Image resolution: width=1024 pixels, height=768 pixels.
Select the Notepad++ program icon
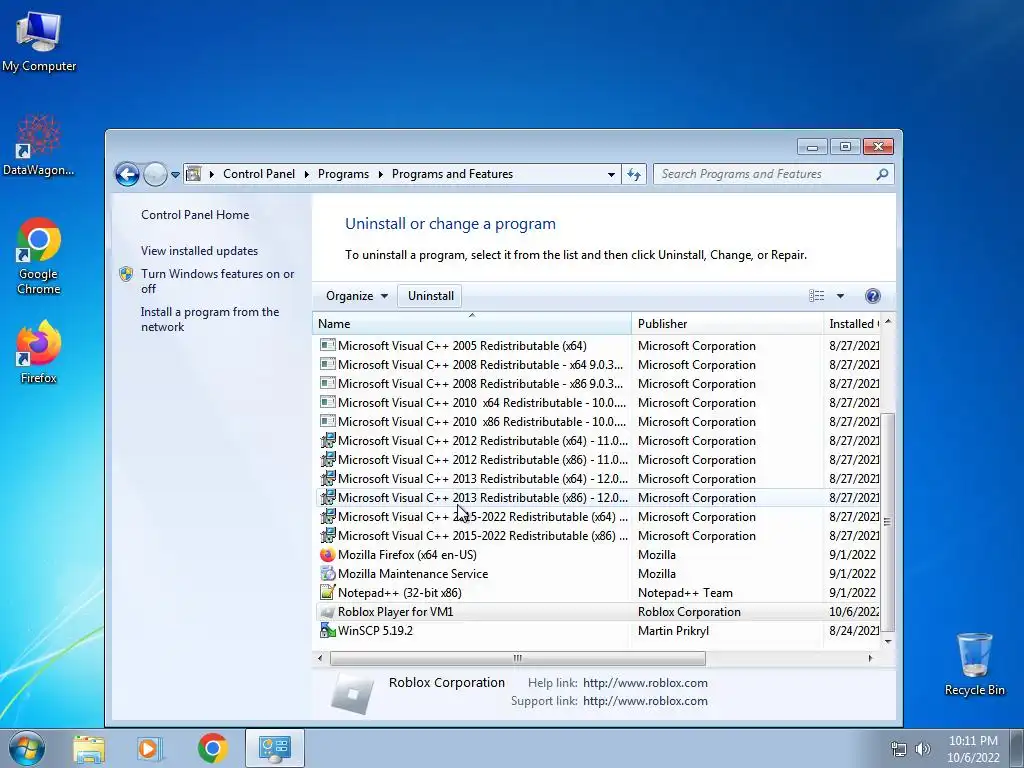click(x=327, y=592)
